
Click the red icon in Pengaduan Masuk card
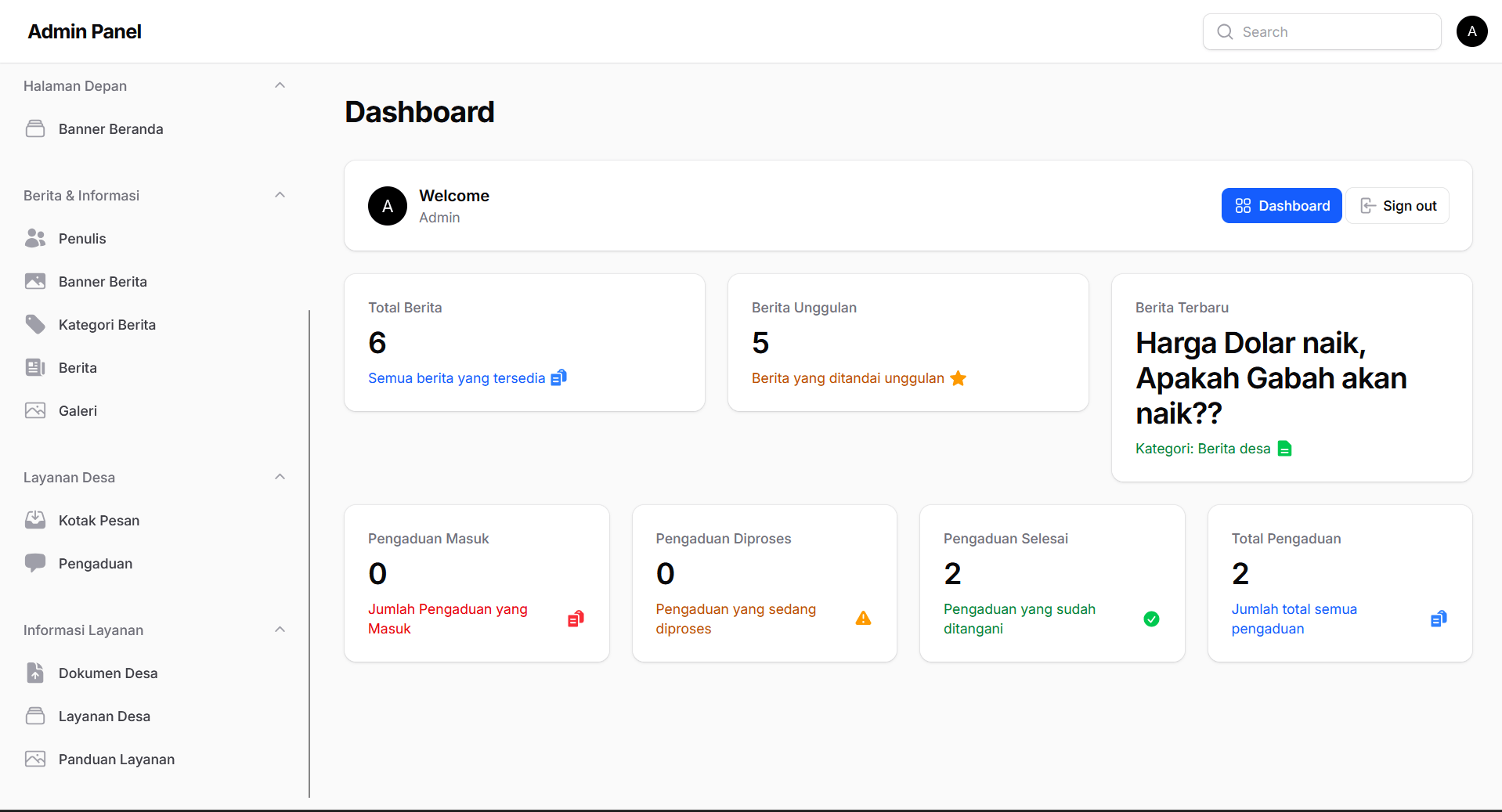(x=576, y=619)
